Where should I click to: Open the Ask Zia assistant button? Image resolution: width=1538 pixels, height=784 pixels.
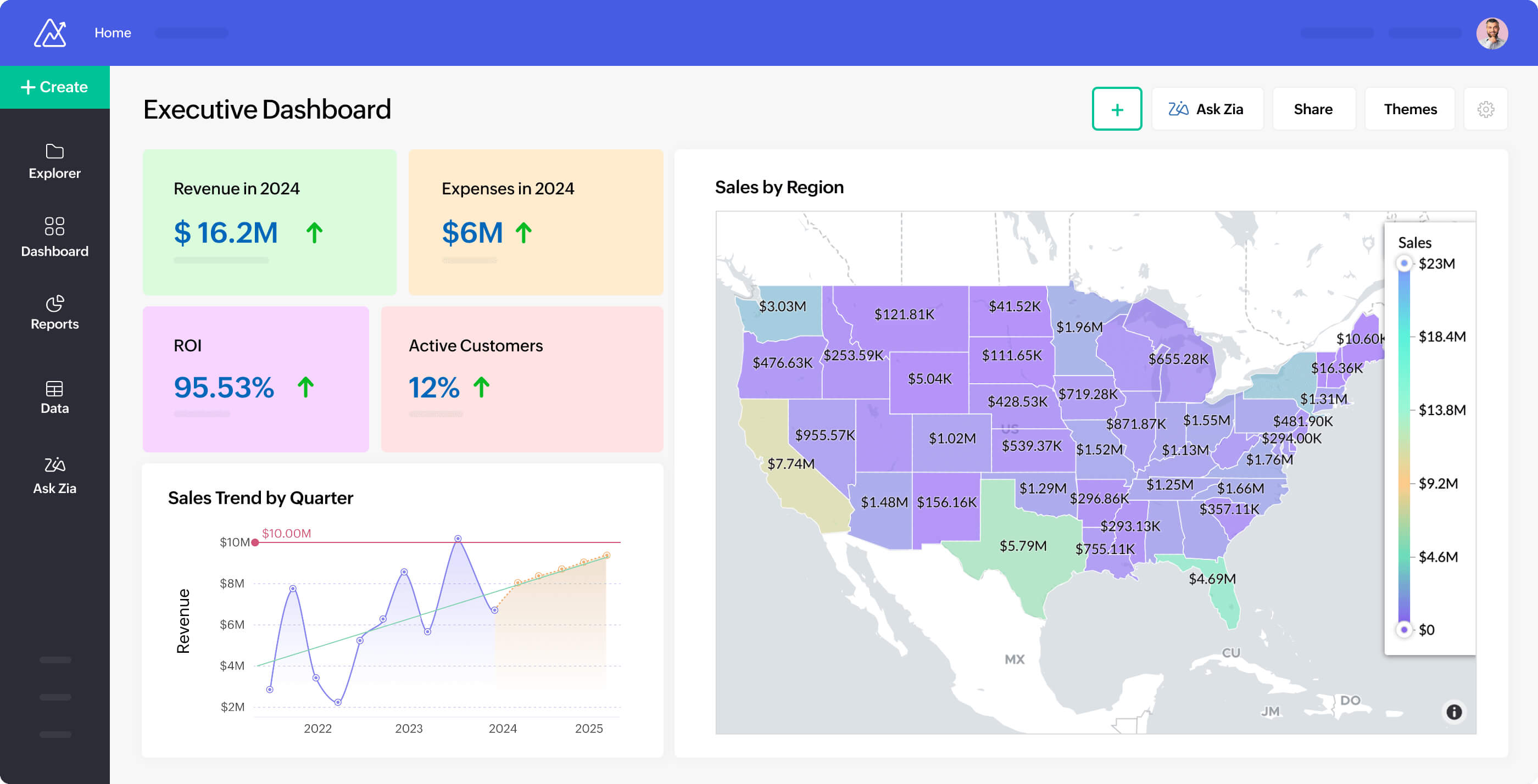(1207, 109)
